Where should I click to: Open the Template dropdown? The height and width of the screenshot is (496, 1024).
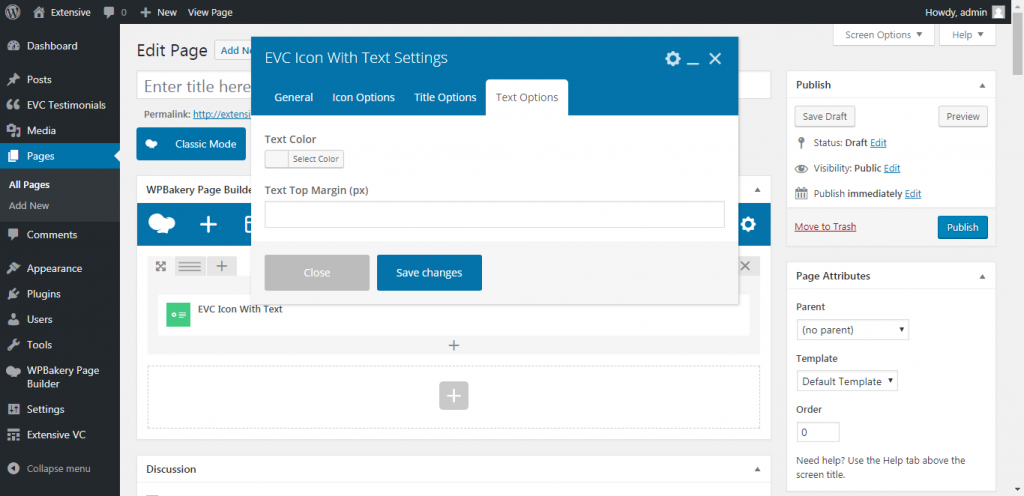click(848, 381)
